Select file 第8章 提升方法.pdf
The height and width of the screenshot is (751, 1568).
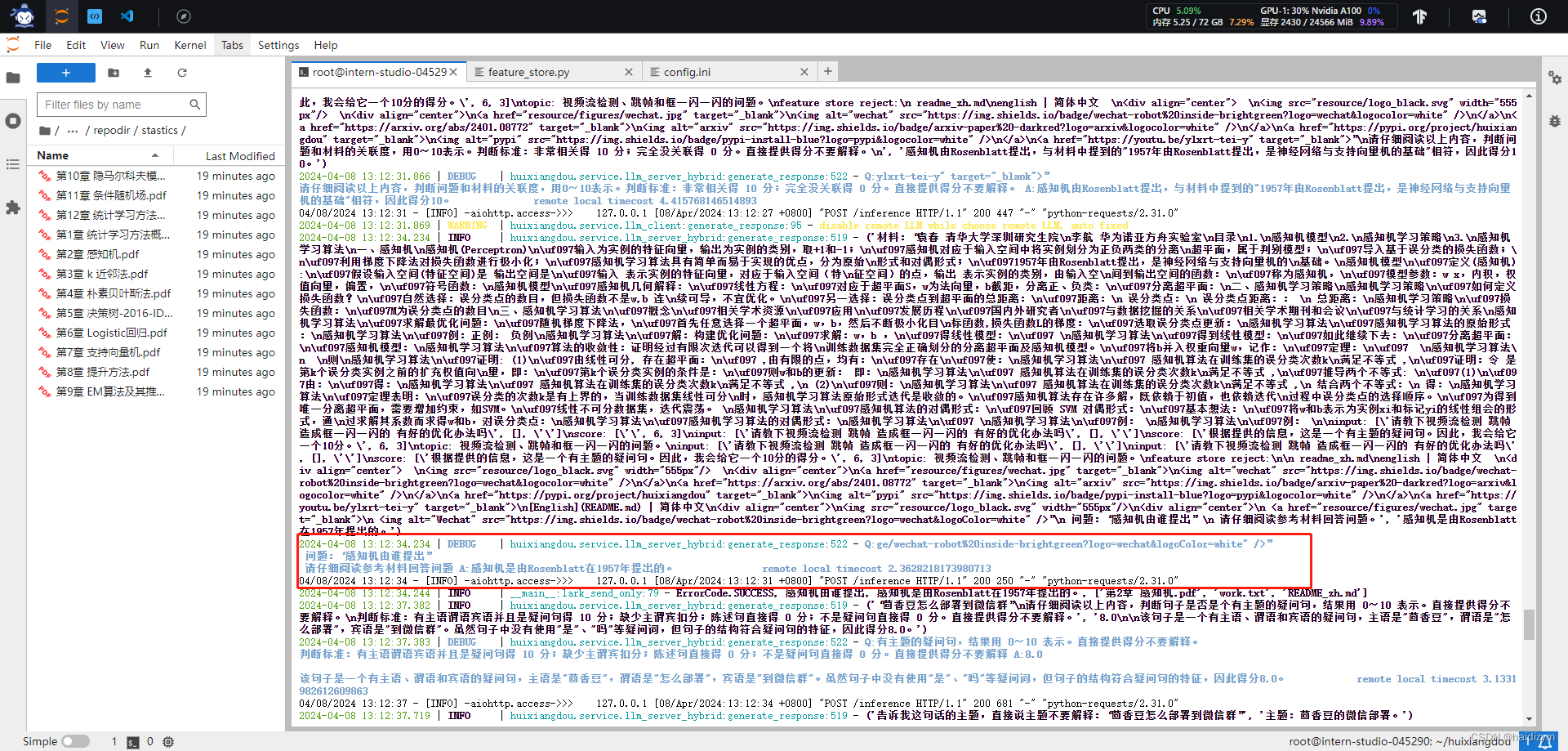click(x=157, y=372)
